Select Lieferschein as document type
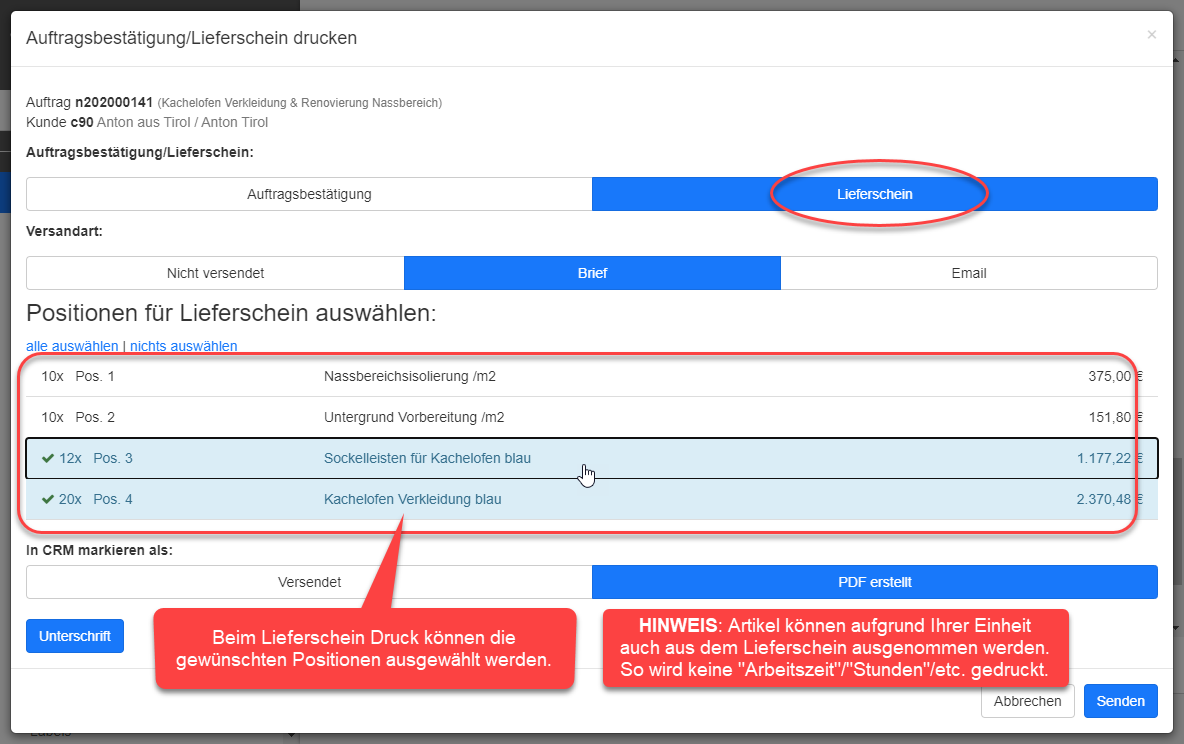Image resolution: width=1184 pixels, height=744 pixels. coord(874,194)
